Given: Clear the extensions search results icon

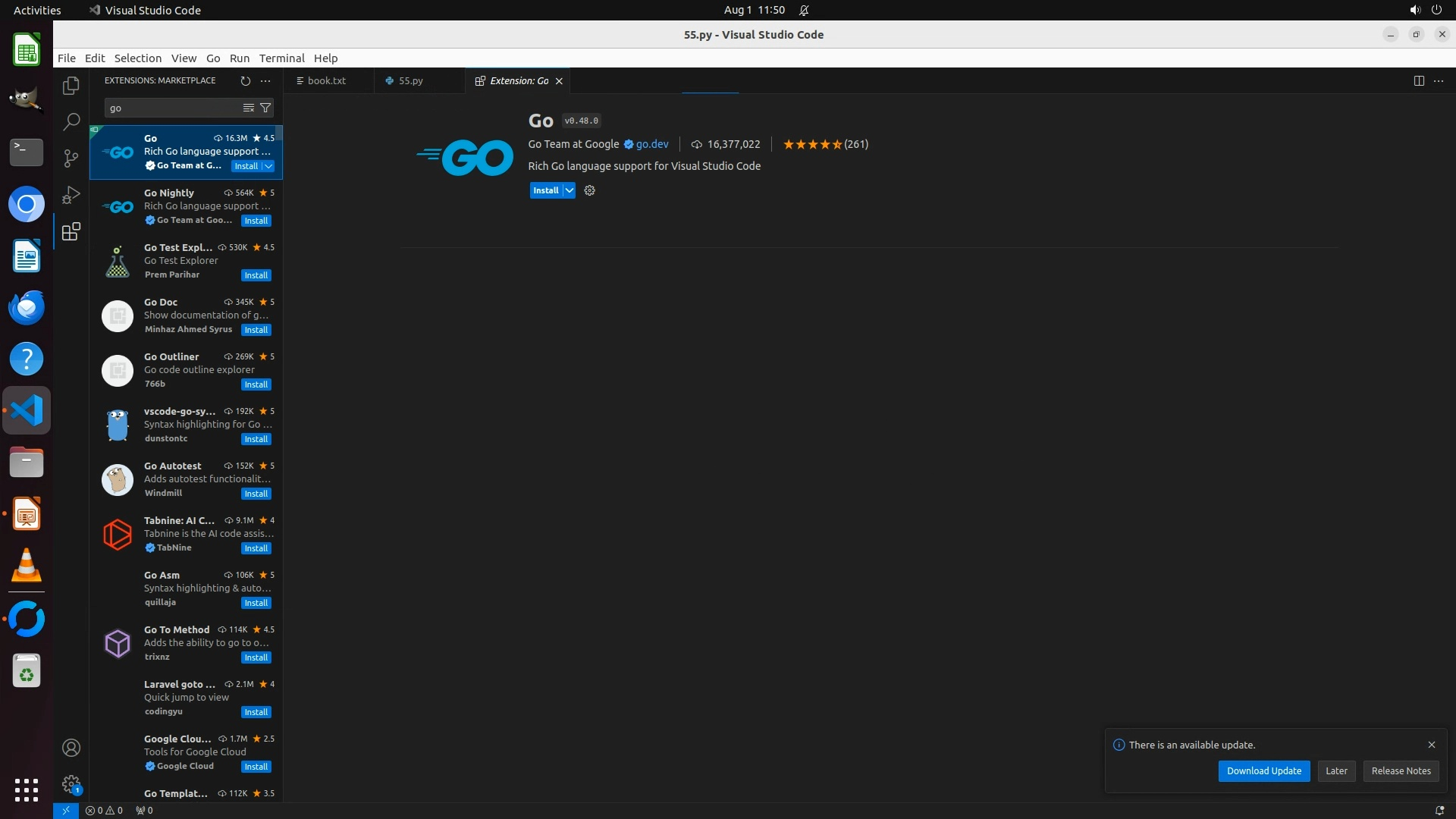Looking at the screenshot, I should (248, 108).
